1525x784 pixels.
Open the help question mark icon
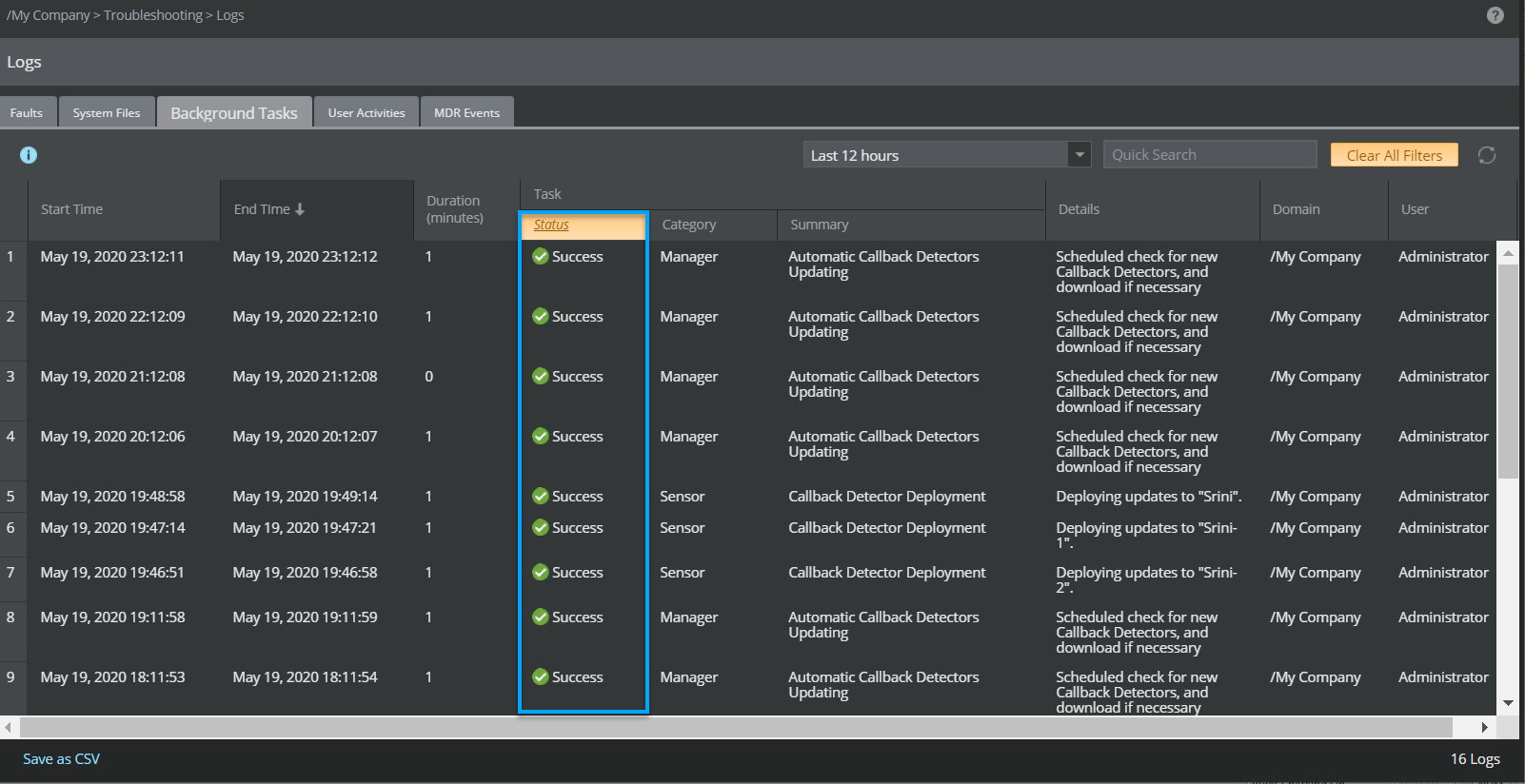coord(1495,15)
